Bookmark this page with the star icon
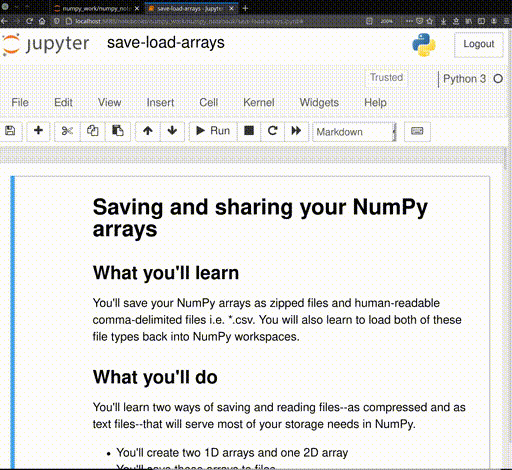The height and width of the screenshot is (470, 512). coord(430,21)
